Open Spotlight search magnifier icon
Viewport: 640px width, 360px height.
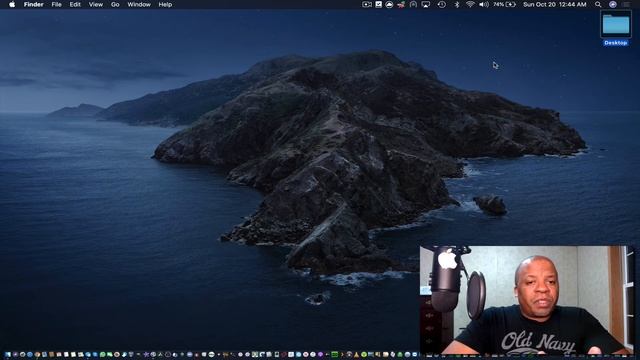pyautogui.click(x=598, y=4)
